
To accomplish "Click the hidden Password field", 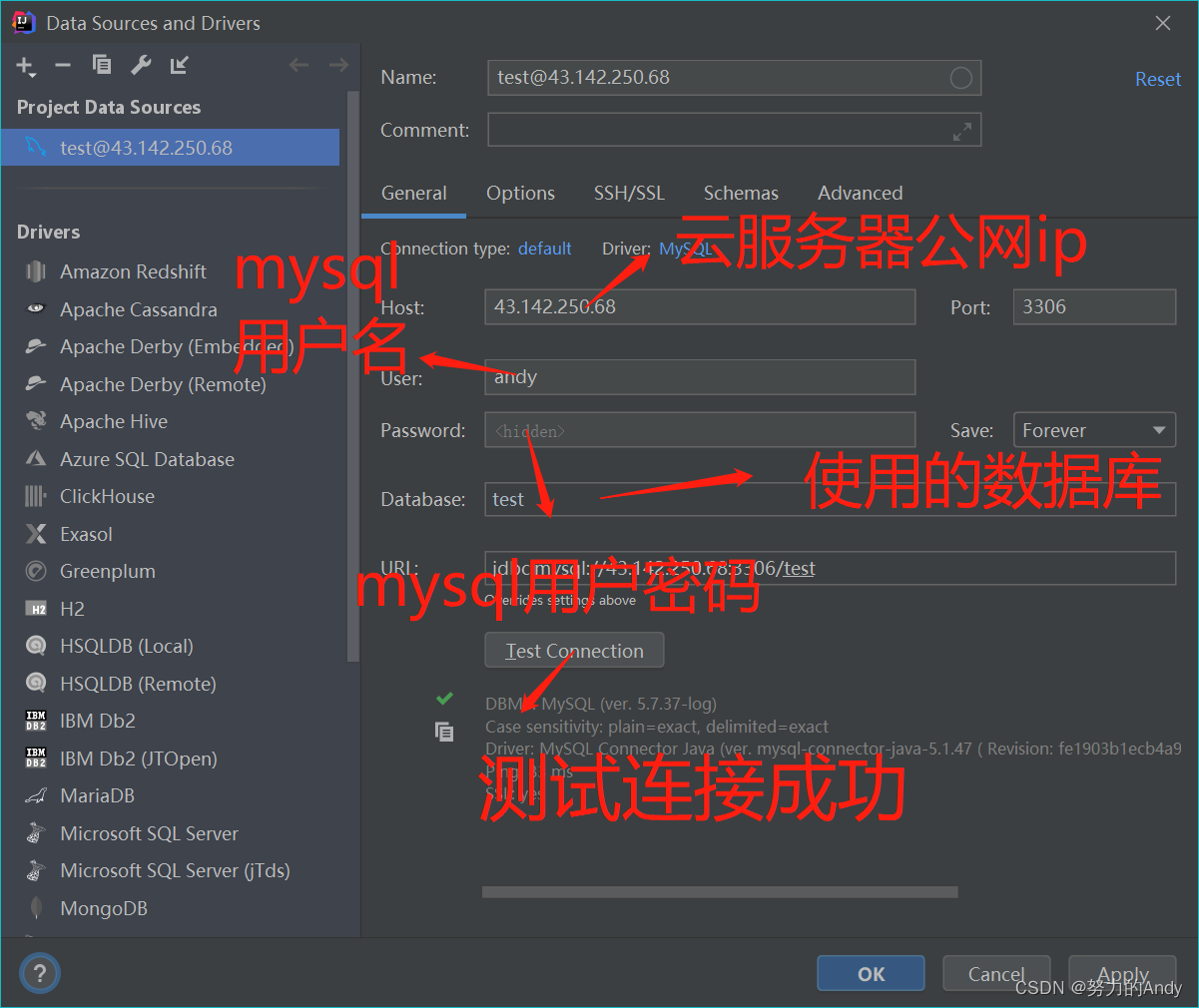I will tap(700, 430).
